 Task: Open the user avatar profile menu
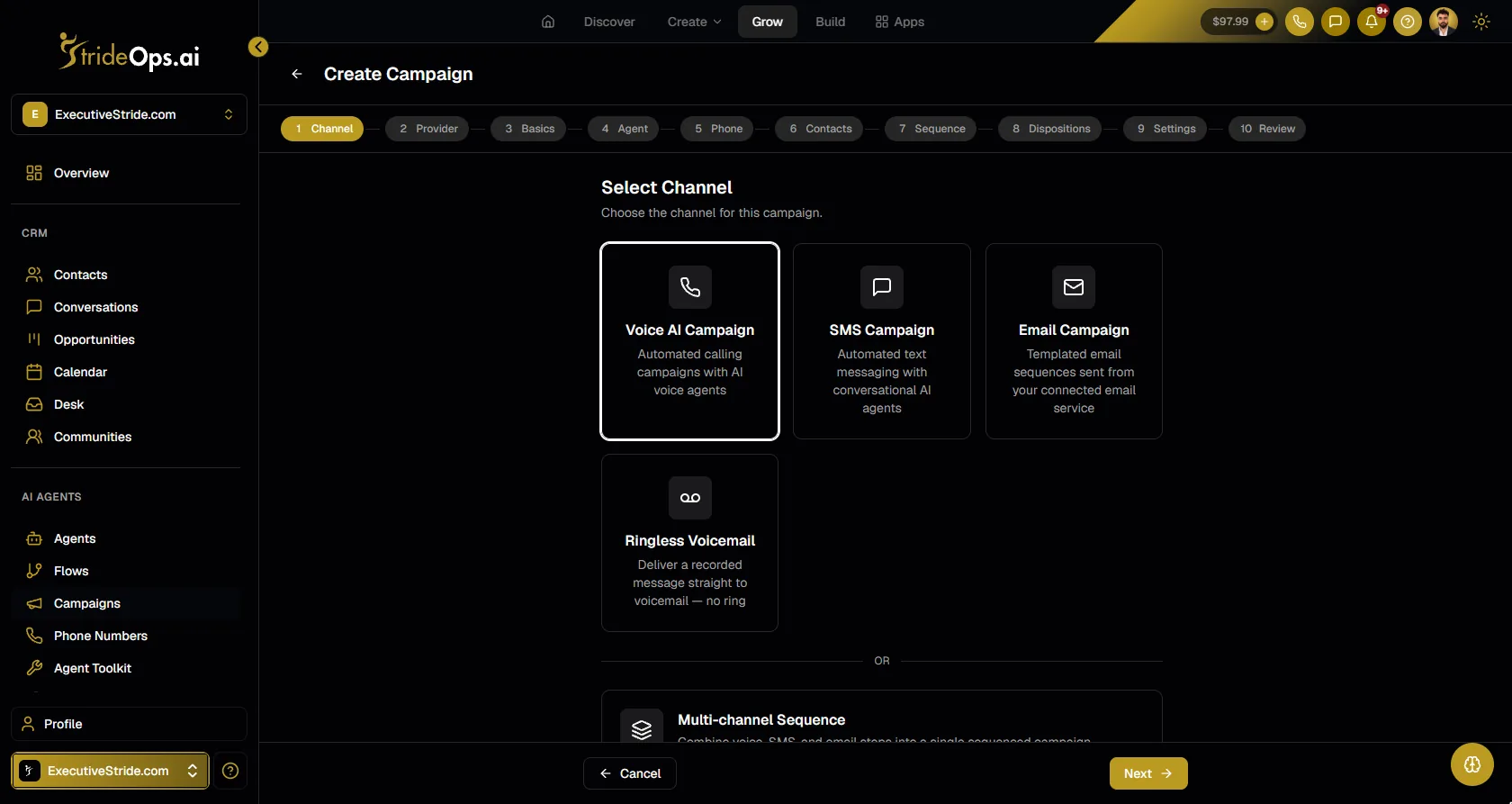pyautogui.click(x=1443, y=22)
